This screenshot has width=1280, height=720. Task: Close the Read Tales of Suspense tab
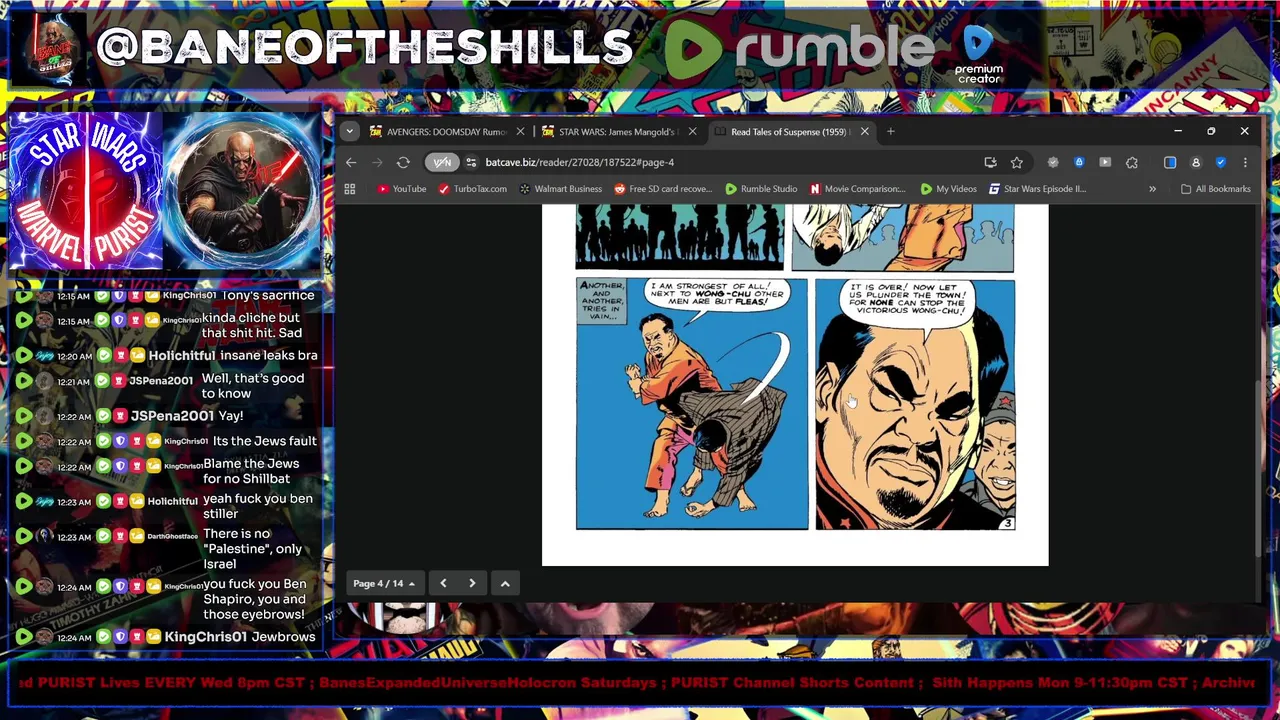coord(865,131)
